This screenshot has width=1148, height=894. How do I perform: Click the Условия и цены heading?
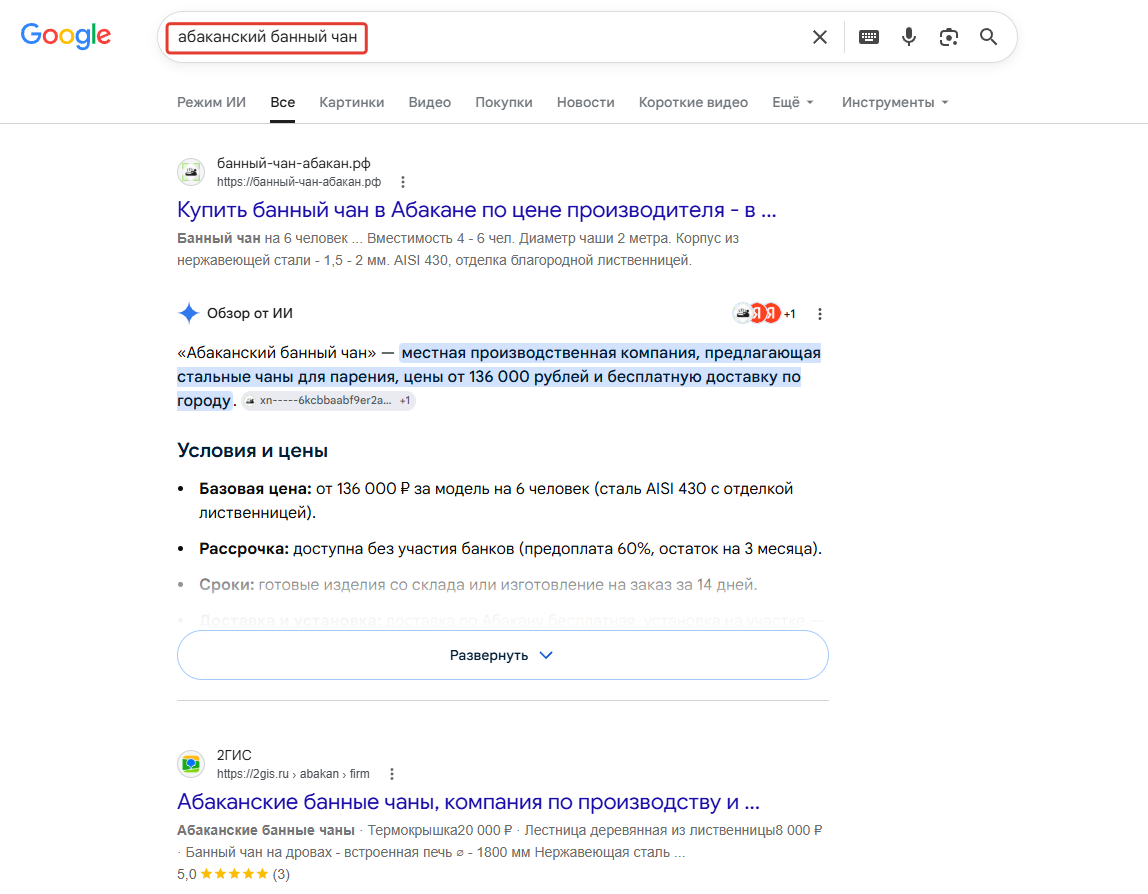click(253, 450)
